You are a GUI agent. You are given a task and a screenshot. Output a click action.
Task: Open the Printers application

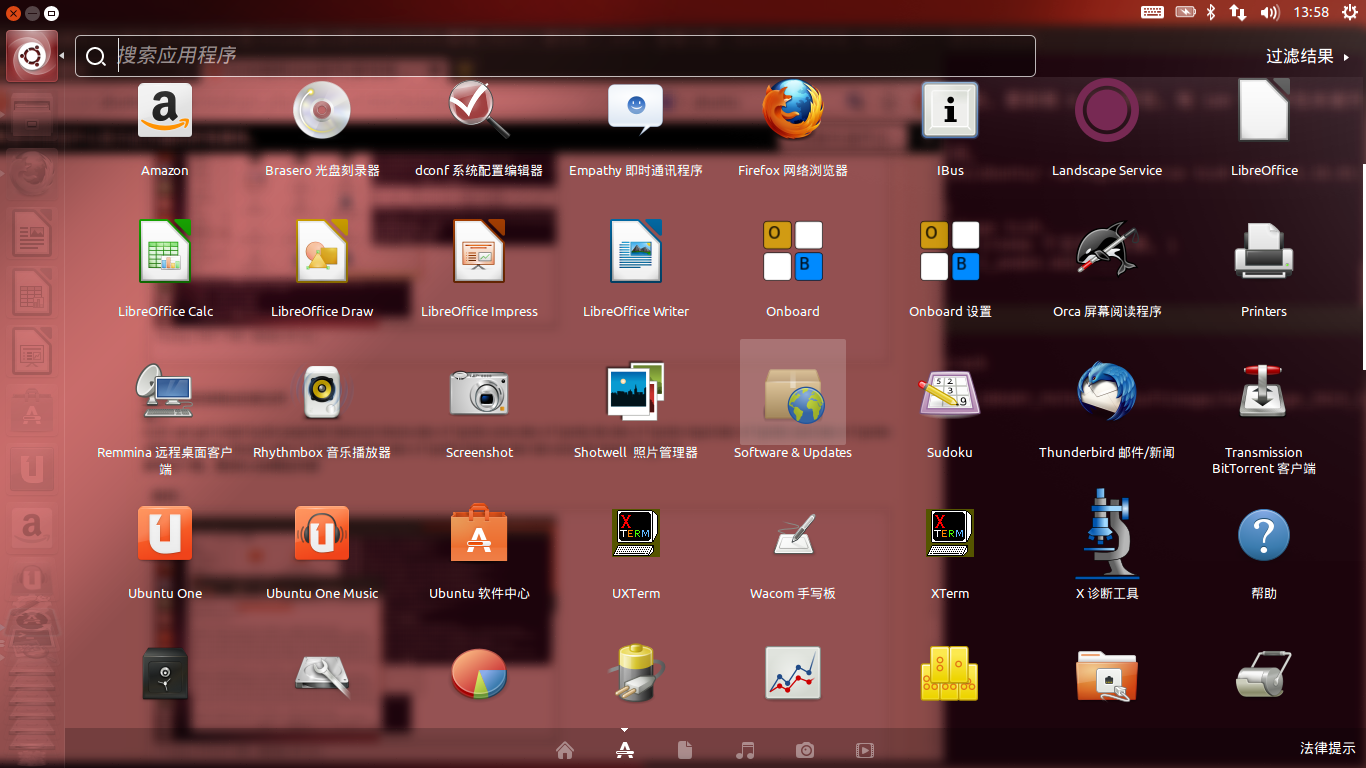(1264, 251)
